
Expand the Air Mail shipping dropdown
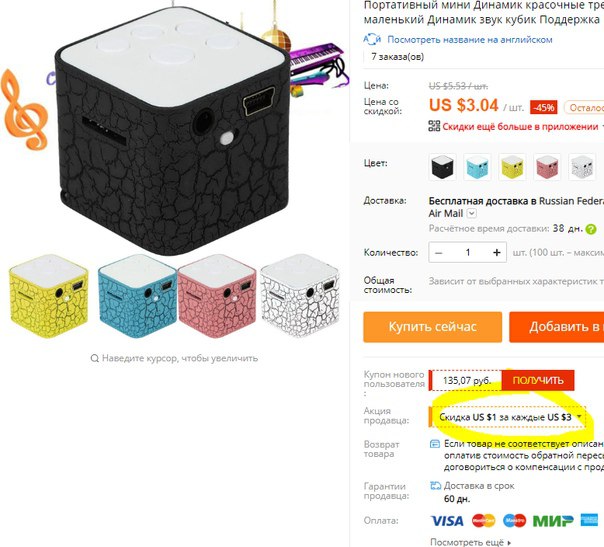(x=472, y=213)
